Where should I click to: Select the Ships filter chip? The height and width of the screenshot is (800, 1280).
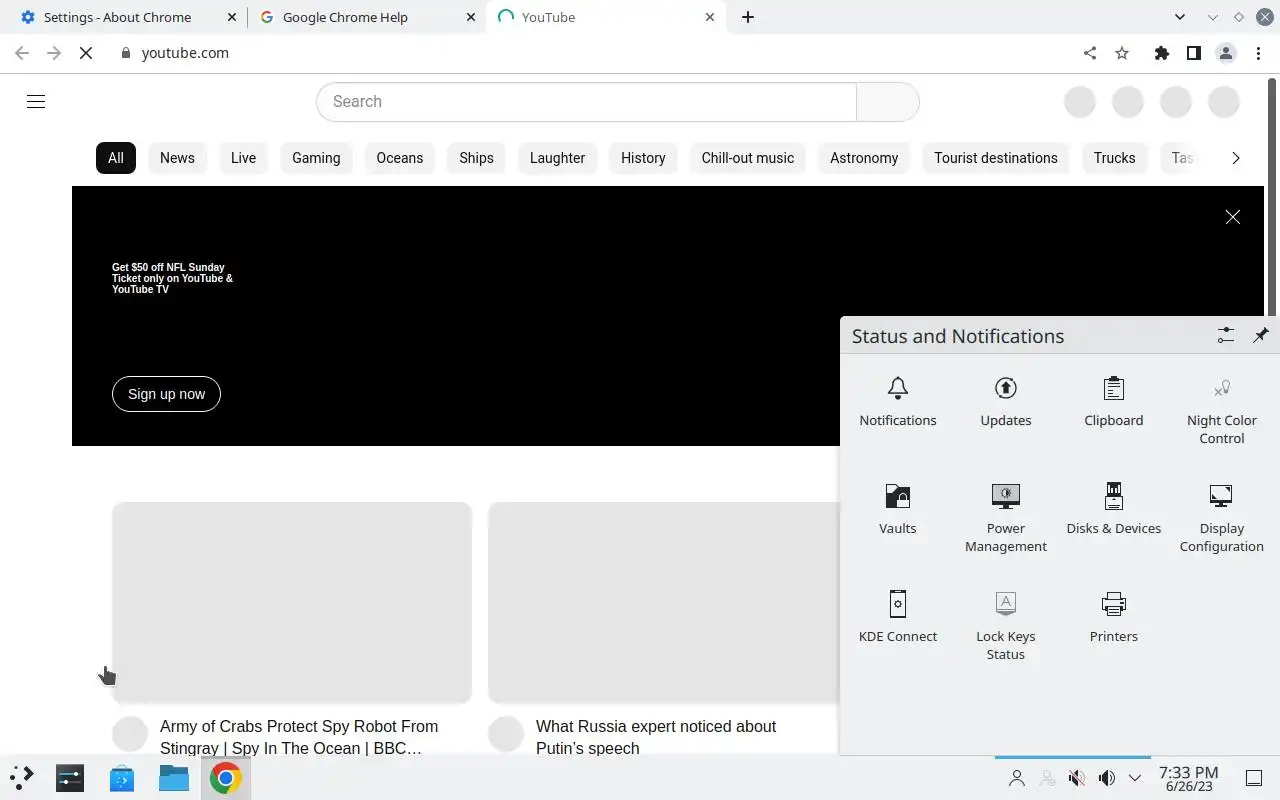click(x=476, y=158)
